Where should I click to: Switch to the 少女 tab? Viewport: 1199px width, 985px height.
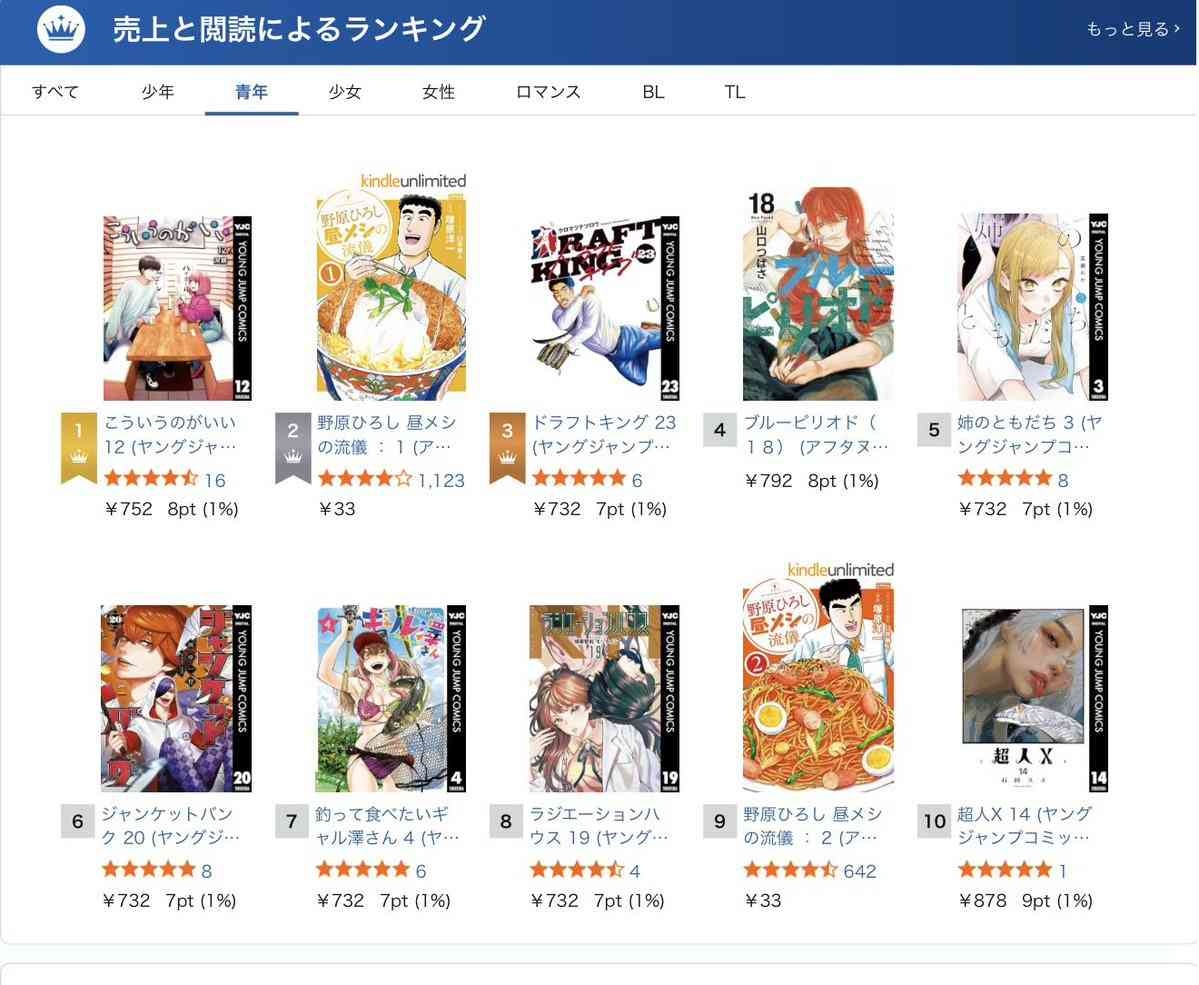345,92
